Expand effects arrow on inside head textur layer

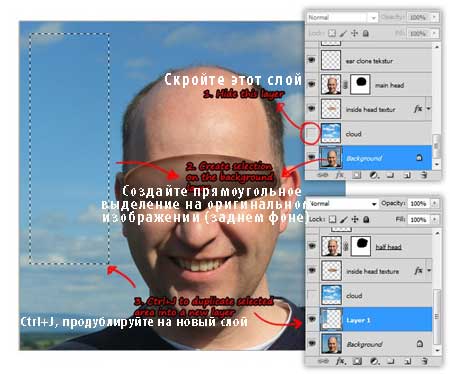(x=428, y=109)
